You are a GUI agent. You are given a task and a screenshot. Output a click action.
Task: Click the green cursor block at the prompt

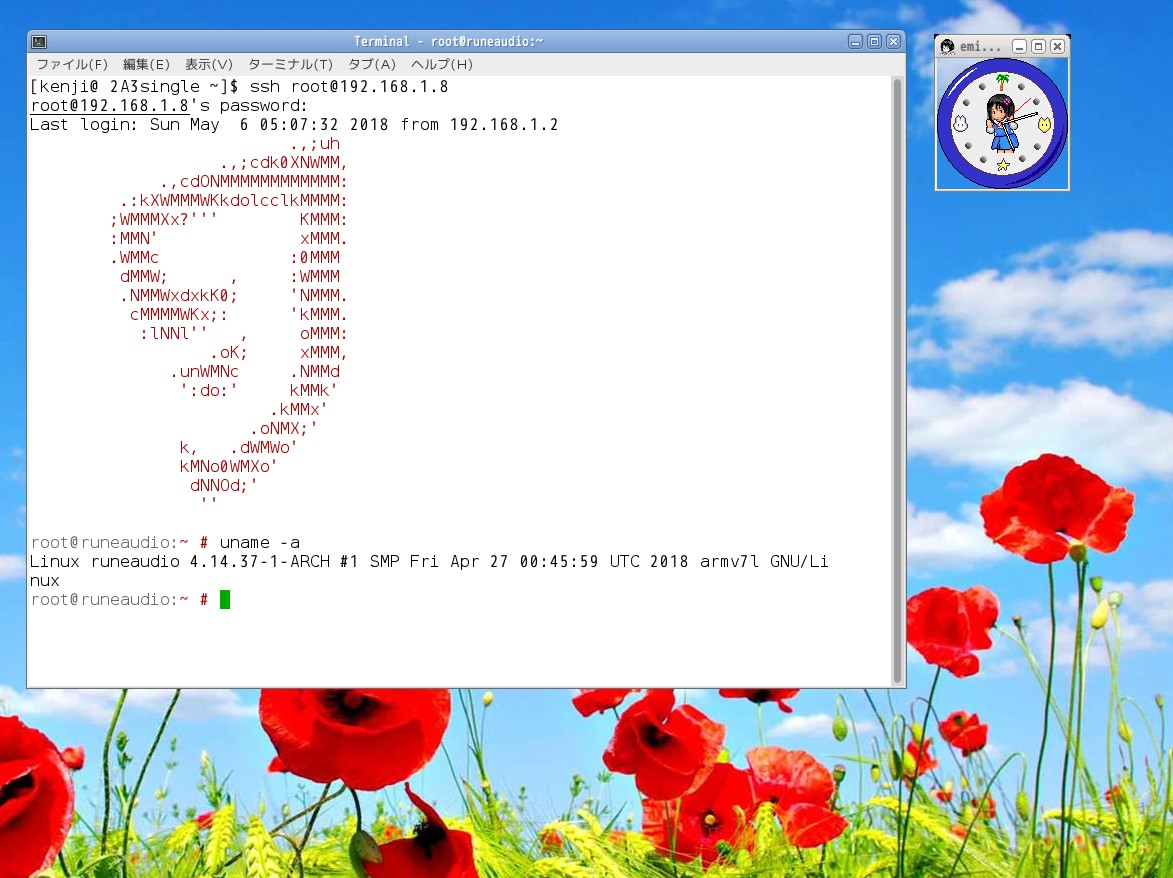point(223,599)
